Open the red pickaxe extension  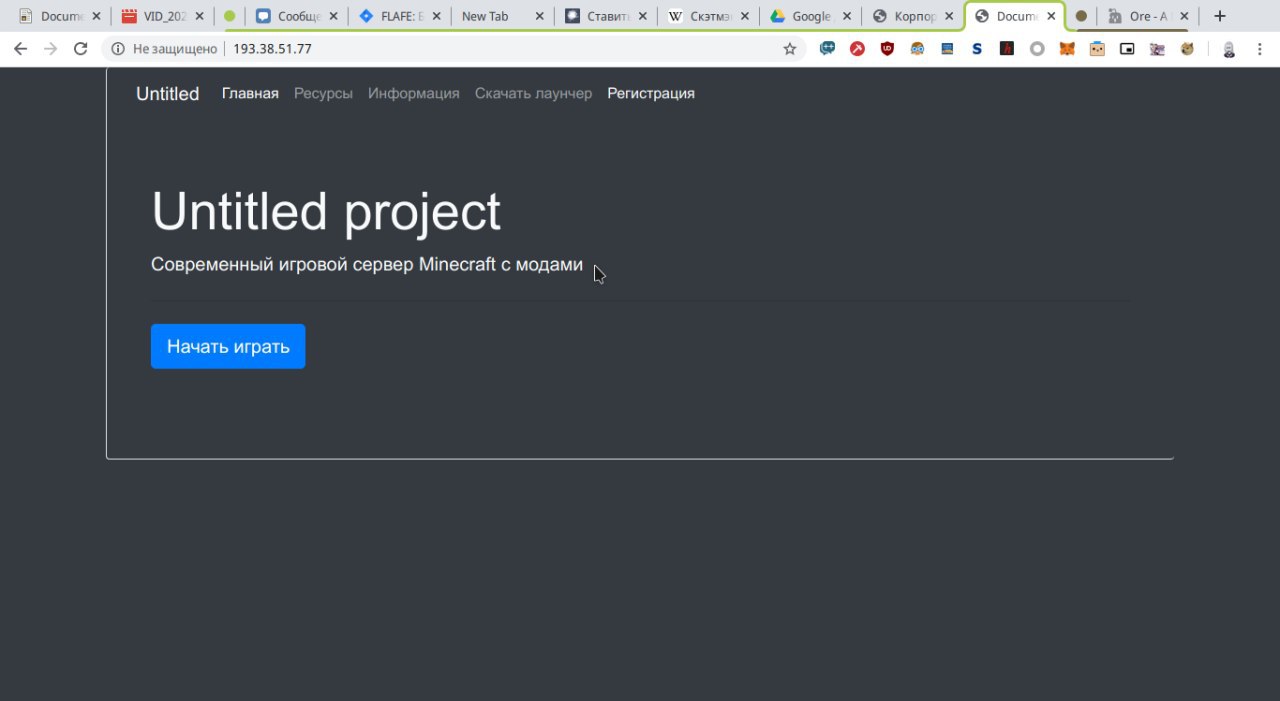[857, 48]
